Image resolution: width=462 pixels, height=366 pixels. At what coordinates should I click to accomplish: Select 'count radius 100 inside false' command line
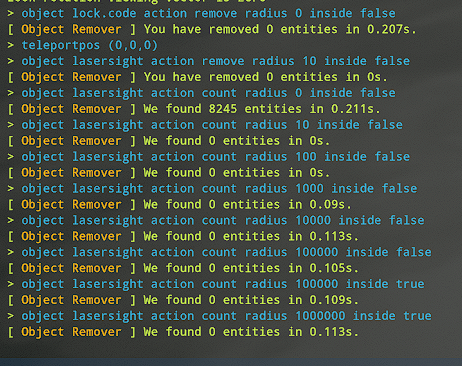pos(209,157)
